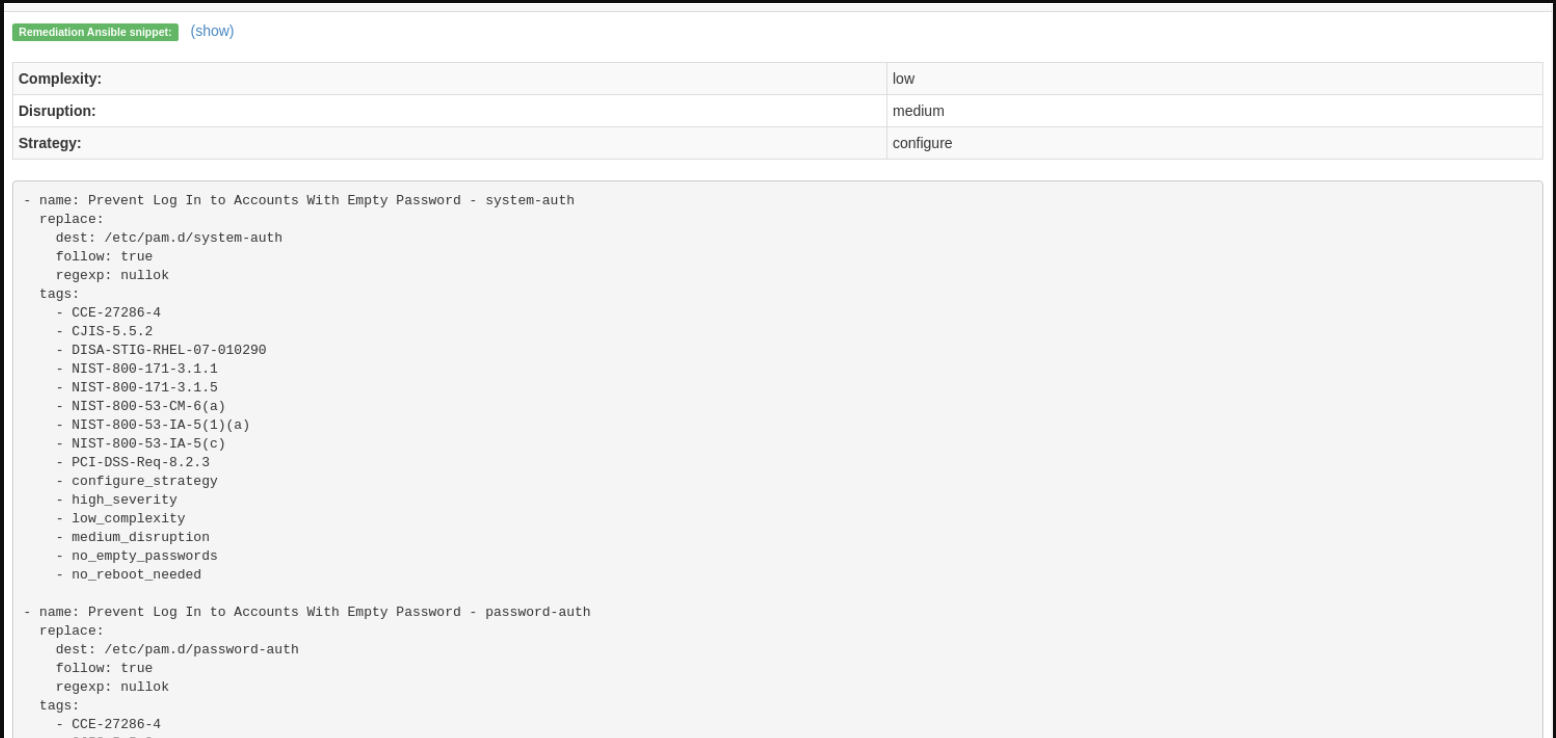Click the (show) link for Ansible snippet
The width and height of the screenshot is (1556, 738).
212,31
